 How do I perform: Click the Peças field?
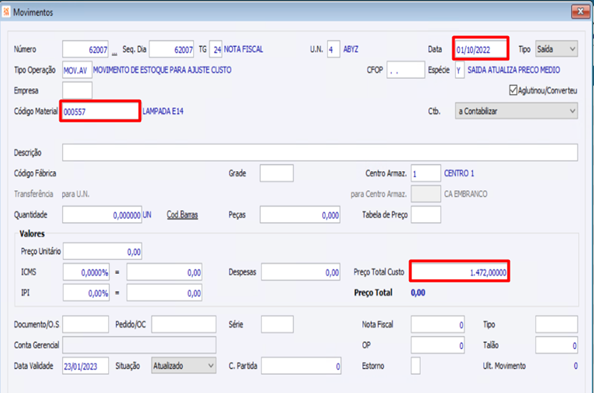tap(300, 215)
